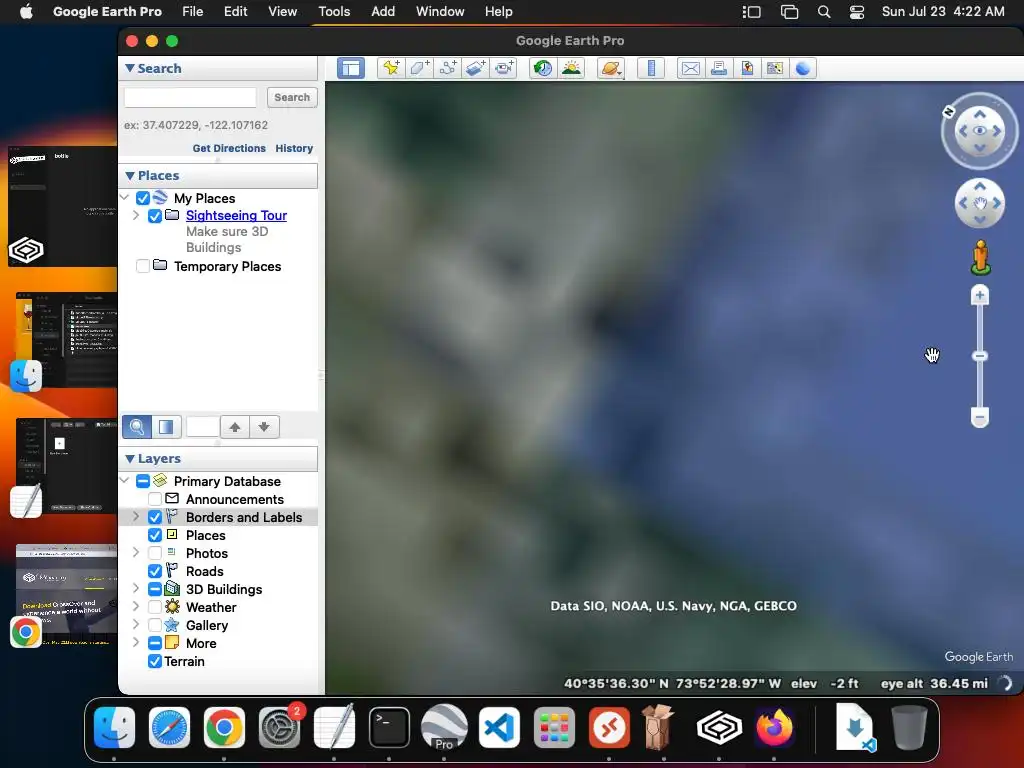The width and height of the screenshot is (1024, 768).
Task: Open the ruler measuring tool
Action: [x=651, y=68]
